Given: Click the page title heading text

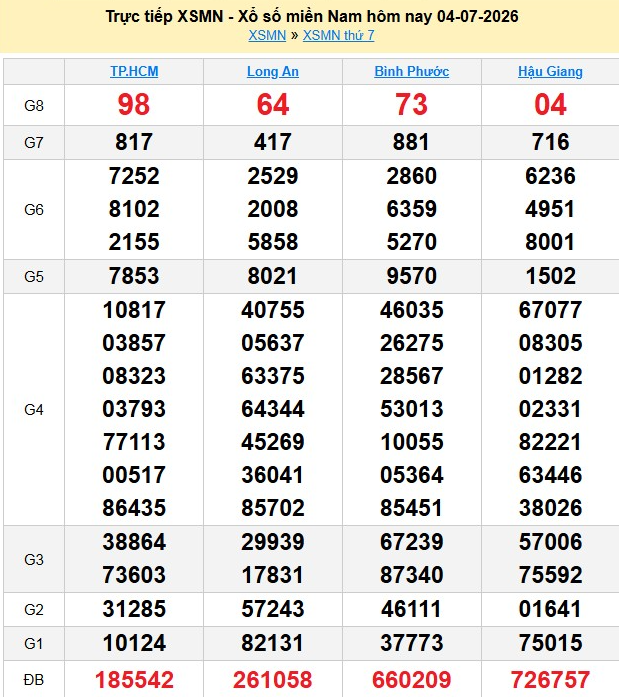Looking at the screenshot, I should pos(312,16).
